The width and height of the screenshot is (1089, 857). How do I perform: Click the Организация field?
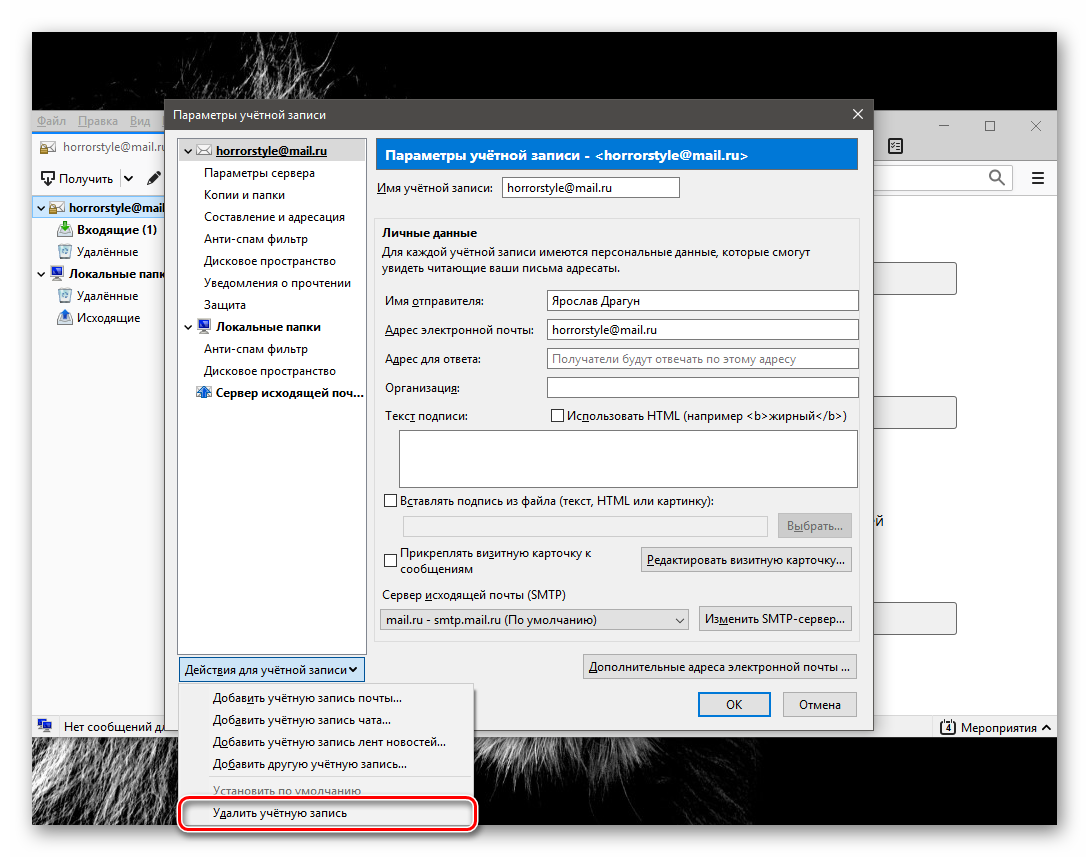[x=703, y=388]
